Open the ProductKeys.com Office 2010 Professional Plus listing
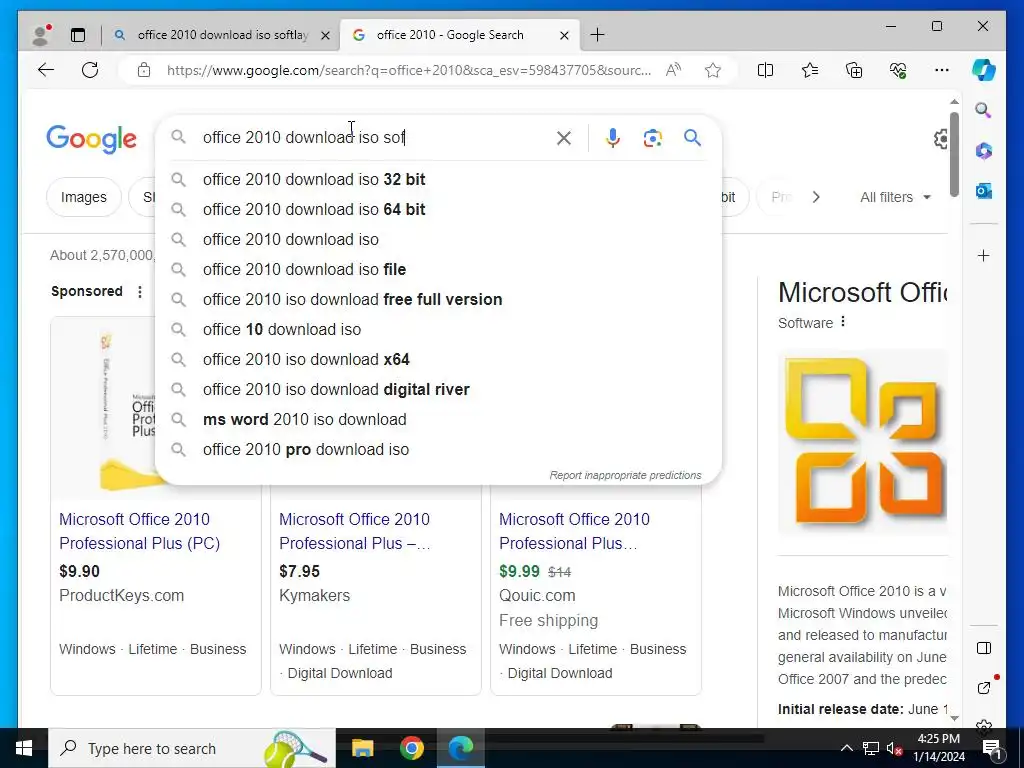The height and width of the screenshot is (768, 1024). tap(139, 531)
